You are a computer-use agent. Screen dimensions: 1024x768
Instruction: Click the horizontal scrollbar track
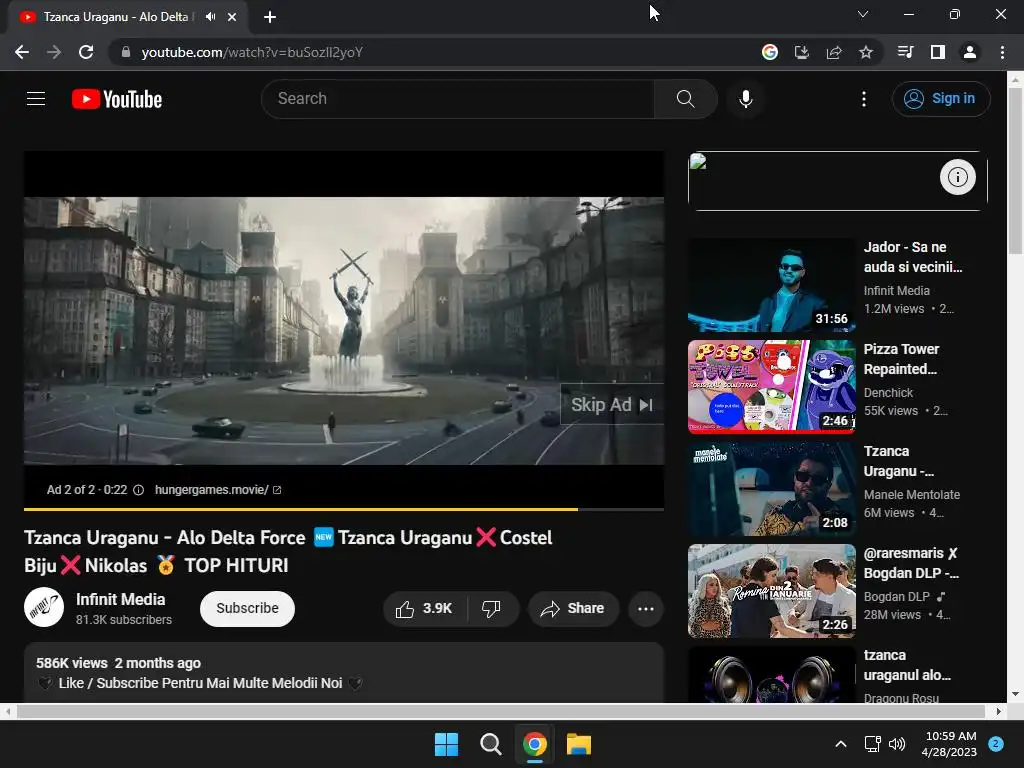pos(502,711)
